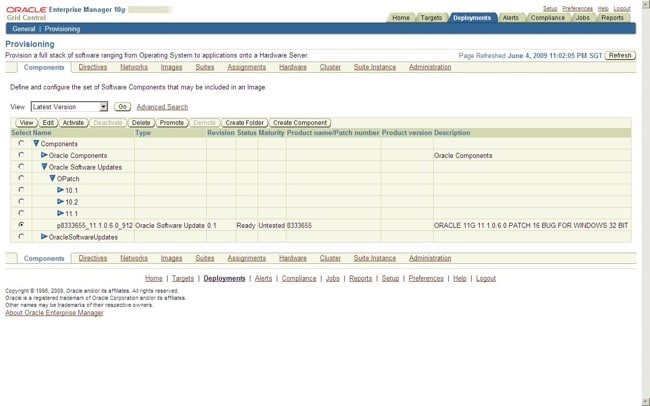Click the Activate button

pos(73,123)
